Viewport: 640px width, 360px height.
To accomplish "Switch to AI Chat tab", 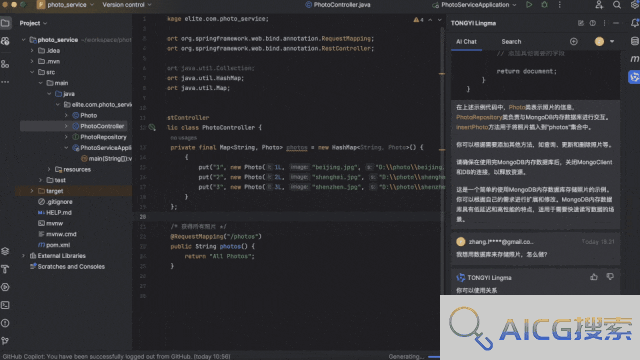I will click(466, 42).
